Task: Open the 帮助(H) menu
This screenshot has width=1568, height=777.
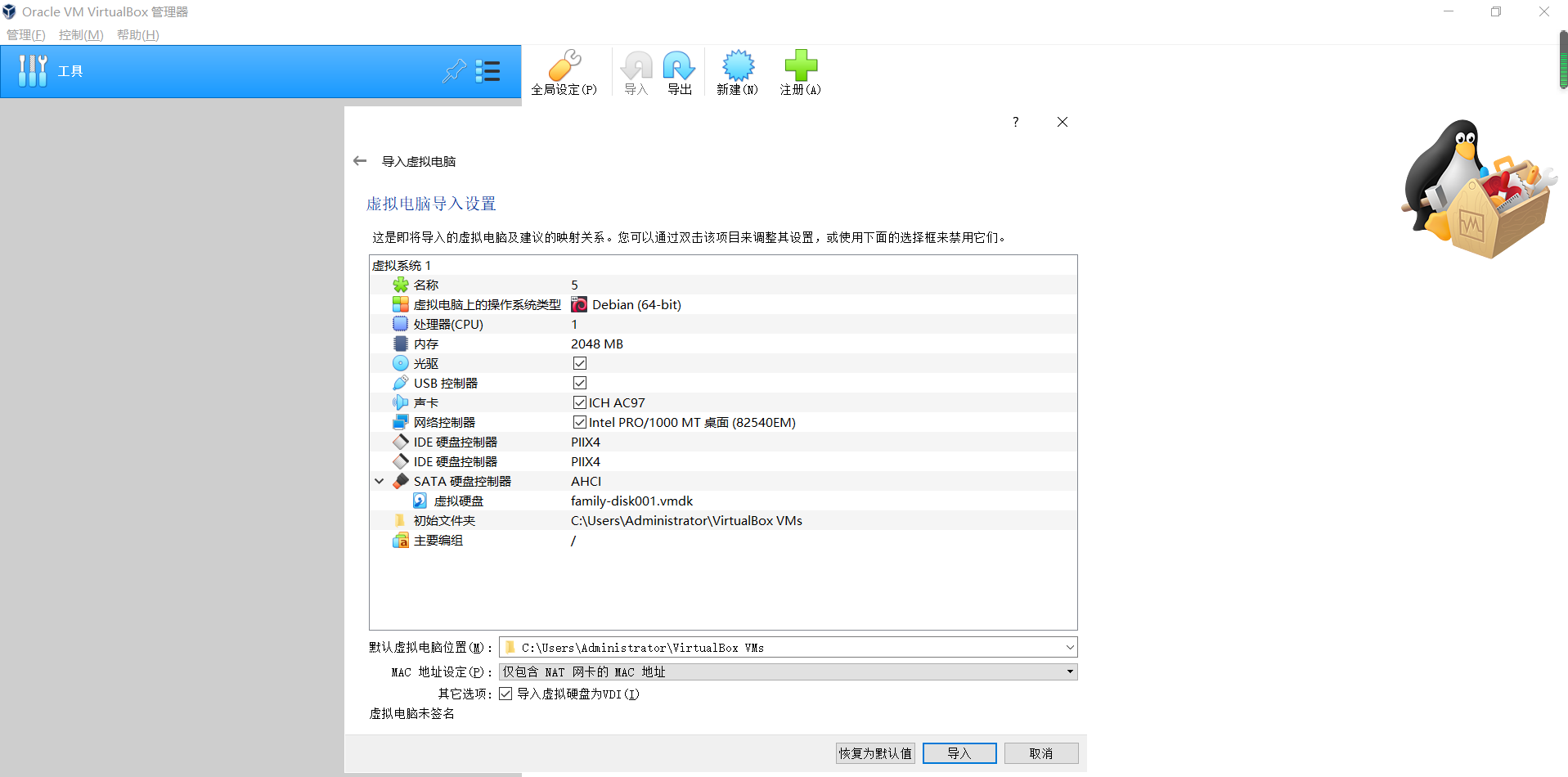Action: click(x=138, y=34)
